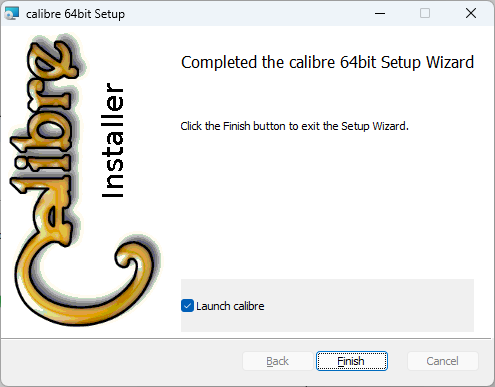This screenshot has width=495, height=387.
Task: Click the grayed-out Back button
Action: coord(278,361)
